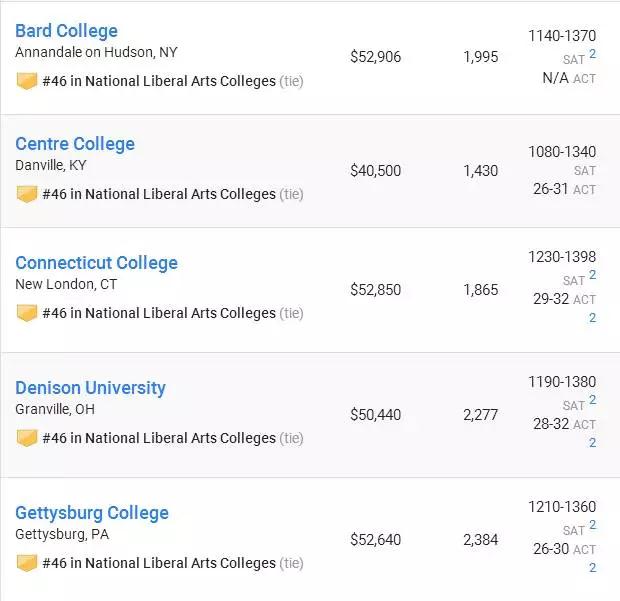620x601 pixels.
Task: Open the Denison University profile link
Action: point(90,388)
